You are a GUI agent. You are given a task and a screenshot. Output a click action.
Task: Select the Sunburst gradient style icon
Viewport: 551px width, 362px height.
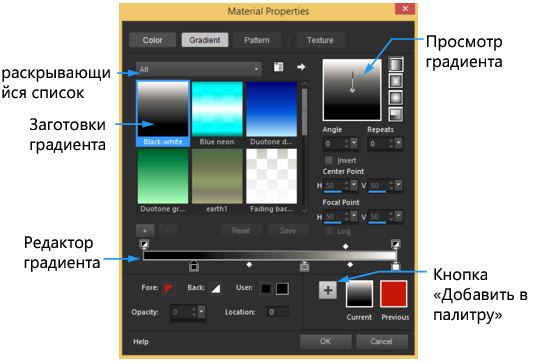click(396, 97)
